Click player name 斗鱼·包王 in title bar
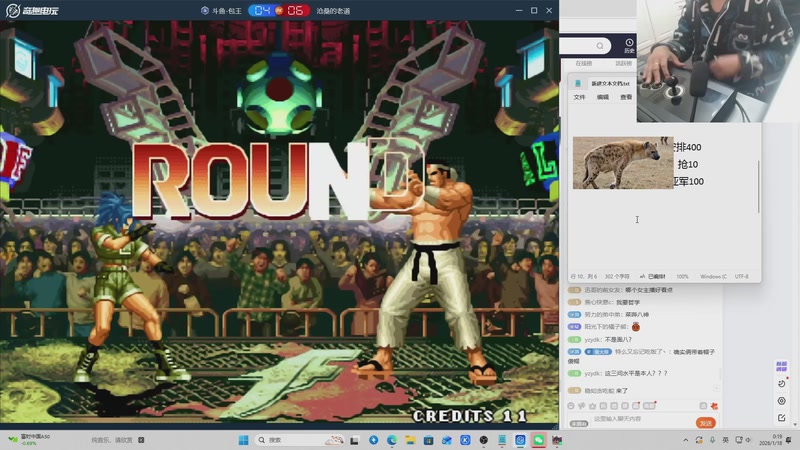Viewport: 800px width, 450px height. 227,11
